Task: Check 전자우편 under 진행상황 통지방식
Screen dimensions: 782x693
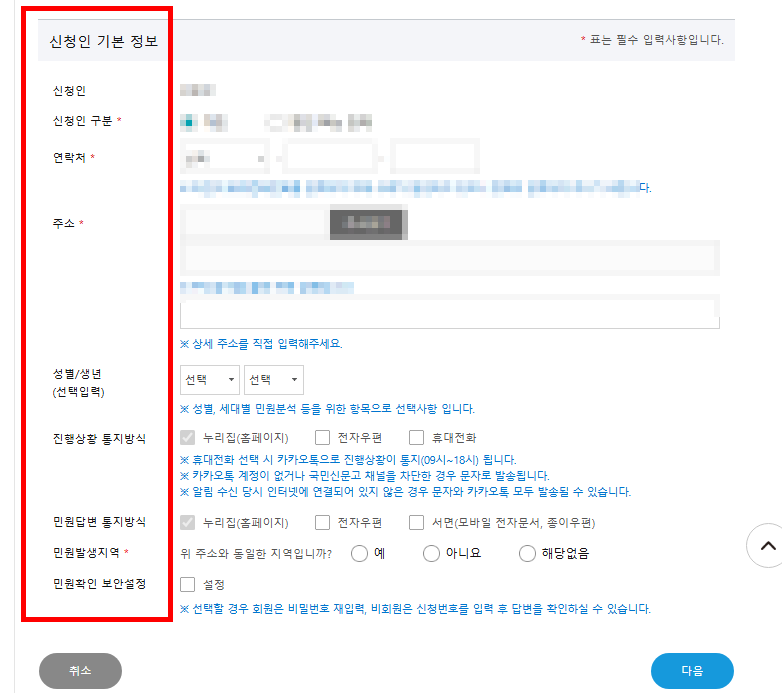Action: 322,438
